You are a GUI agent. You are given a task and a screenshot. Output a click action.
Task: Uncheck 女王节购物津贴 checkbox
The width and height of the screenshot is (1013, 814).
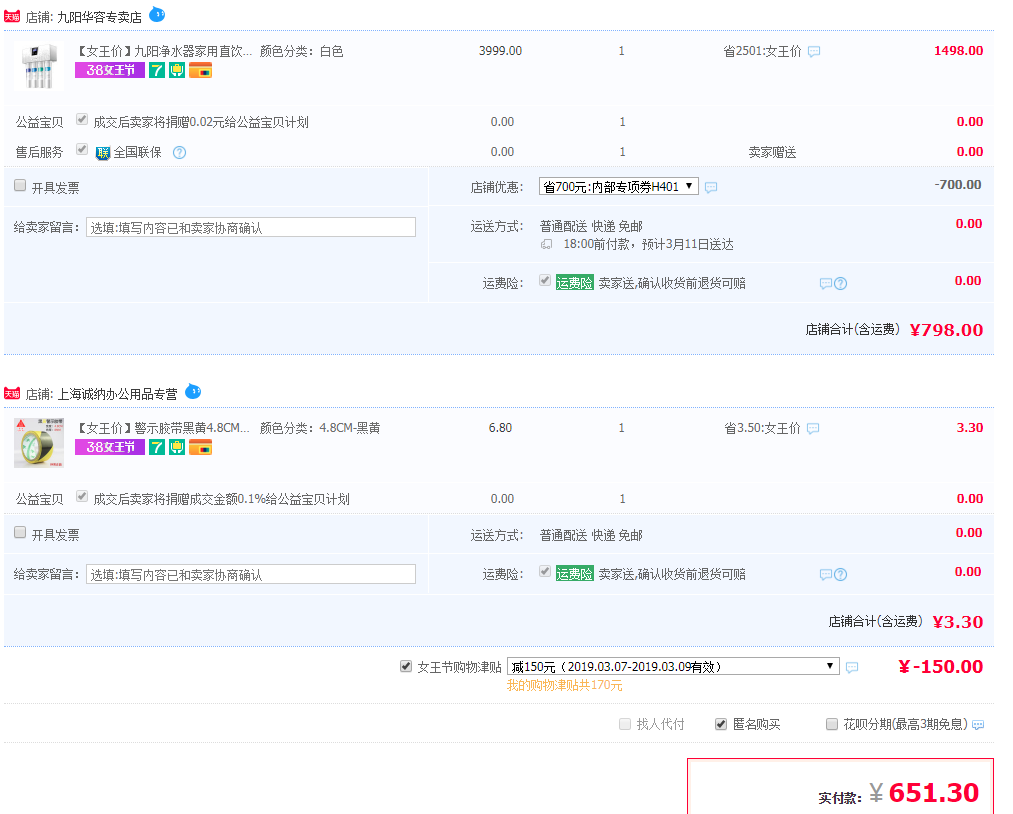pyautogui.click(x=406, y=666)
